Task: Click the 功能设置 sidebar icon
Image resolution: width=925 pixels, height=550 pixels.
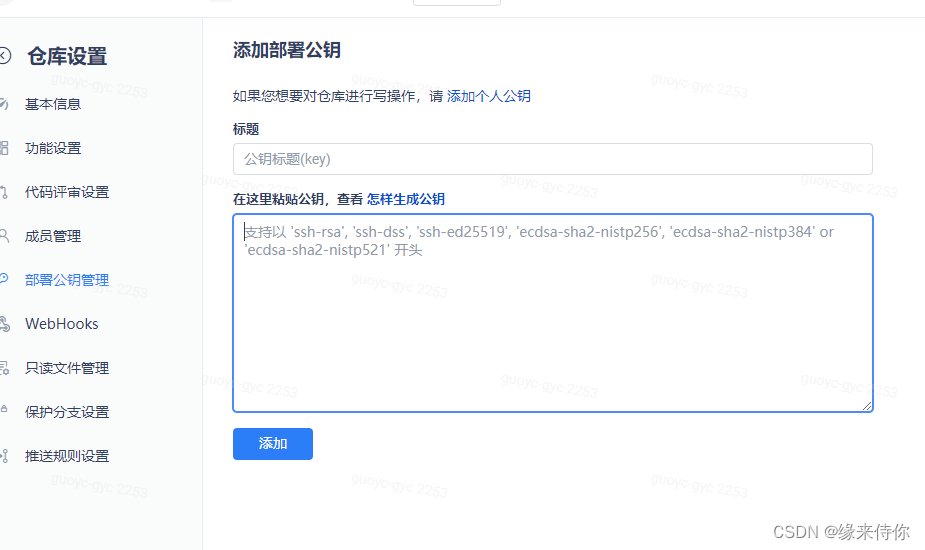Action: (4, 148)
